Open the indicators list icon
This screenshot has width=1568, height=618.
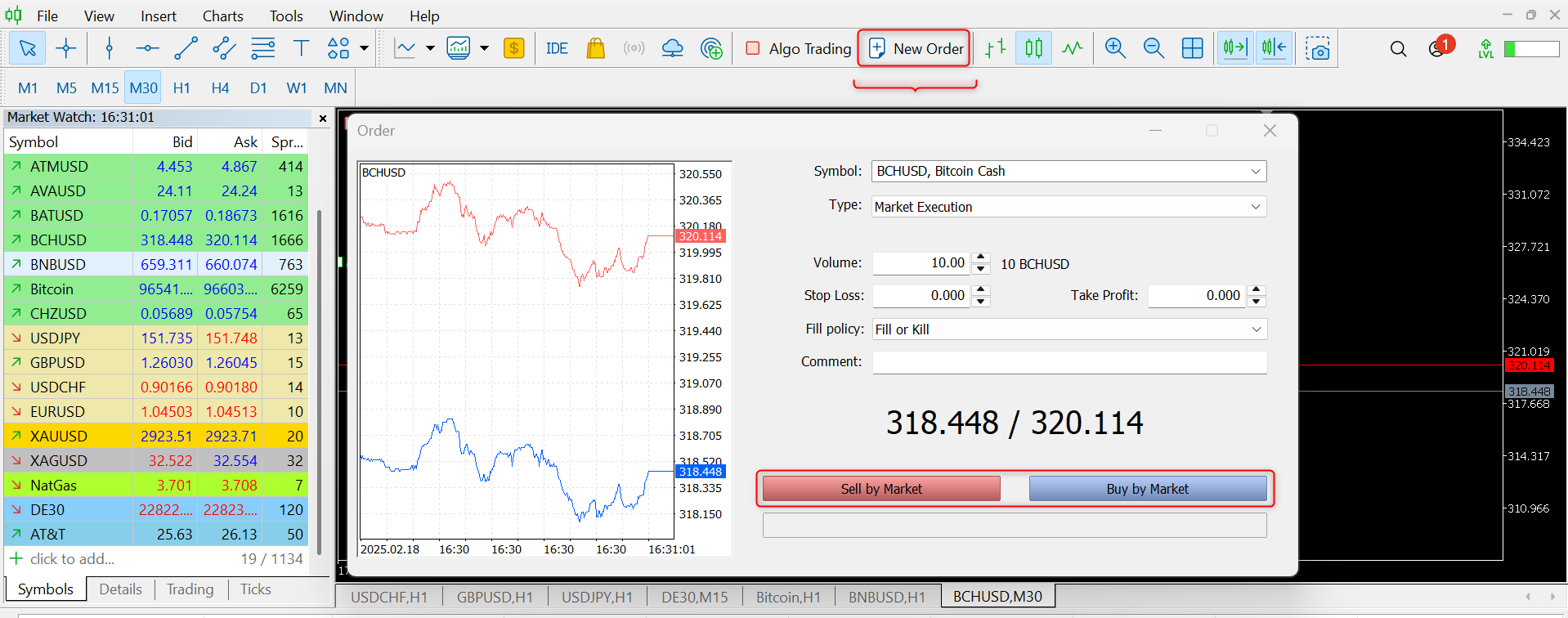coord(405,48)
